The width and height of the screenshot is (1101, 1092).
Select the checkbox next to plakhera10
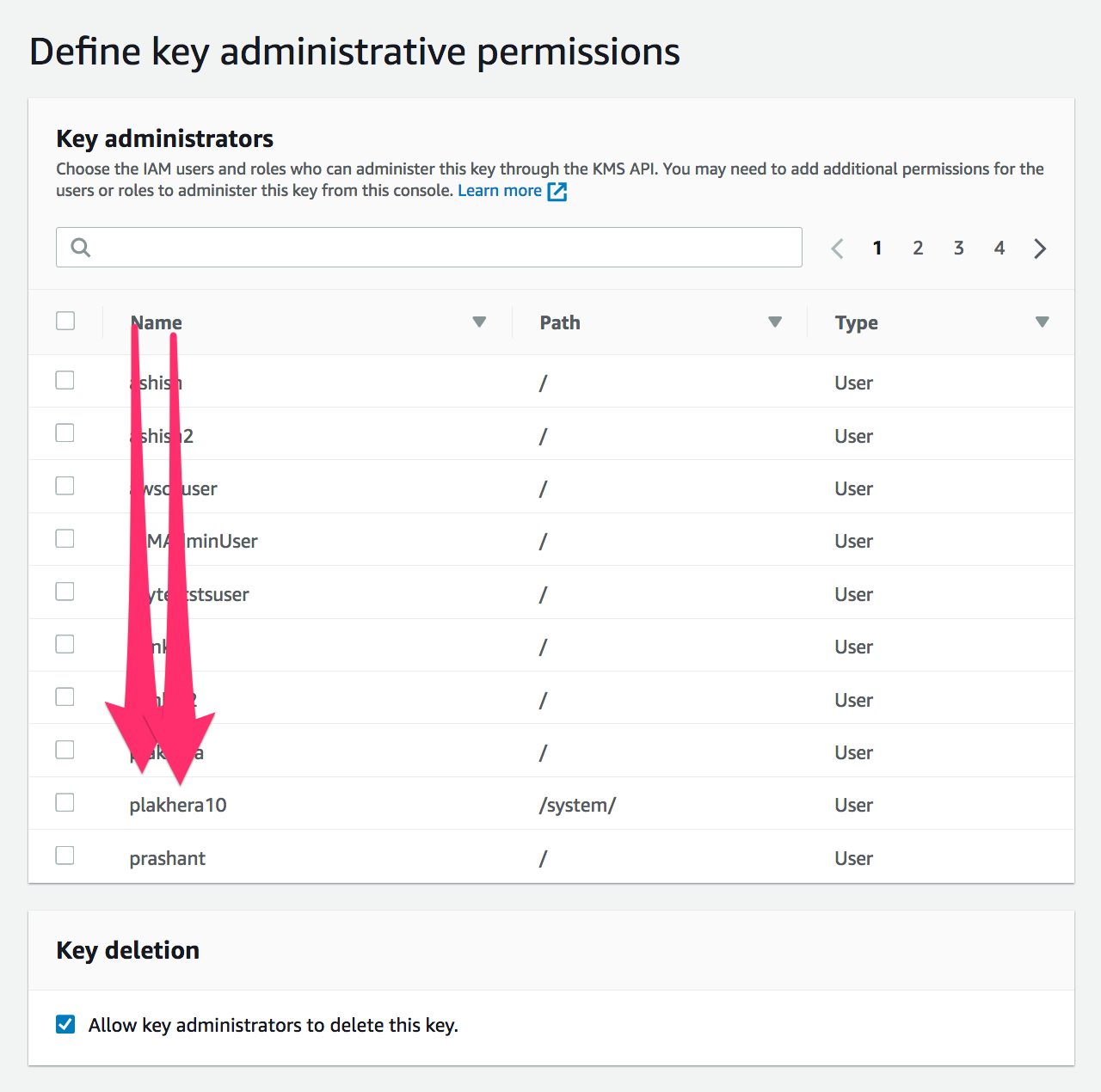pyautogui.click(x=65, y=802)
